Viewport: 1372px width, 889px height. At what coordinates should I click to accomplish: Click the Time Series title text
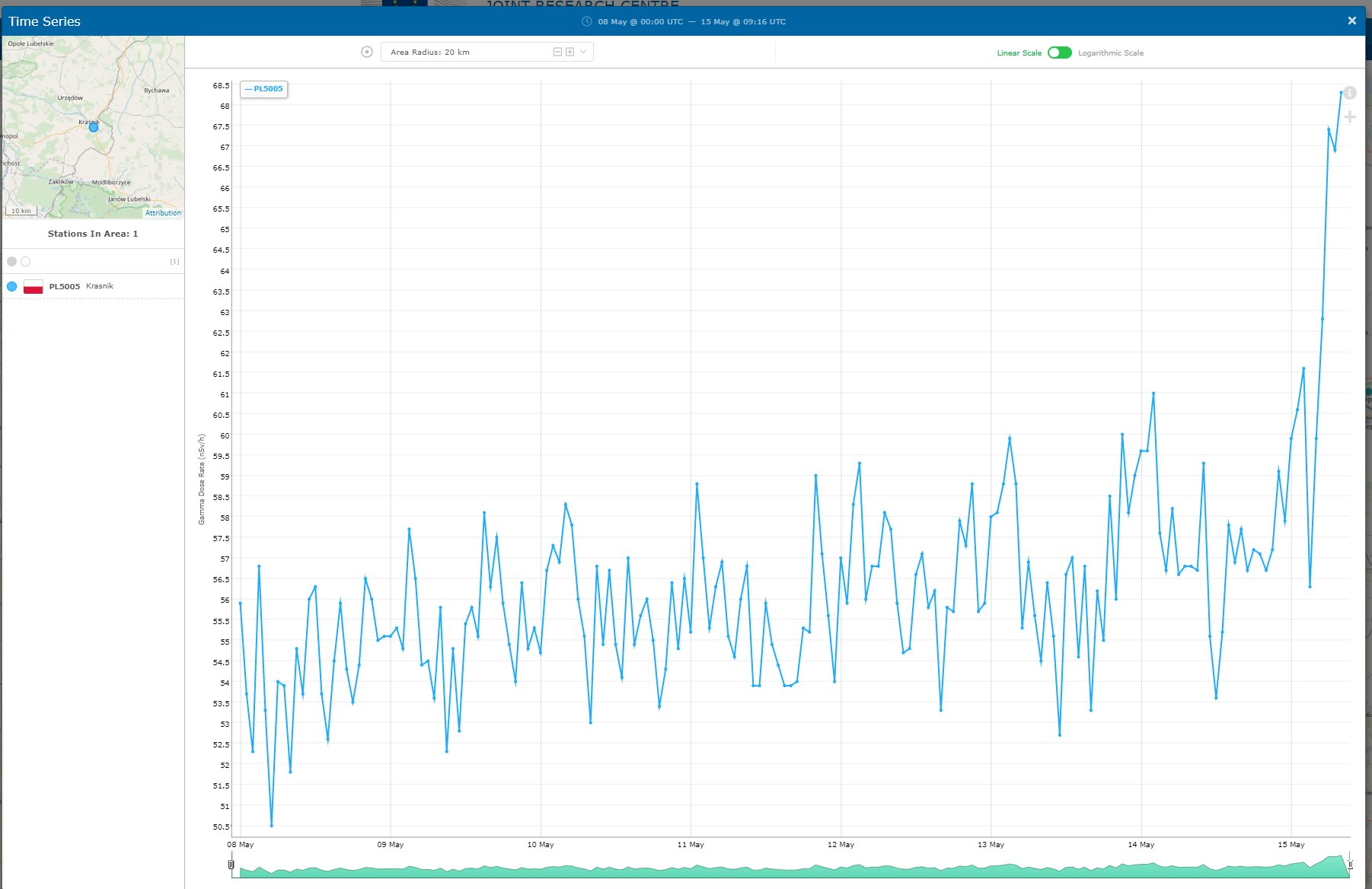click(44, 21)
